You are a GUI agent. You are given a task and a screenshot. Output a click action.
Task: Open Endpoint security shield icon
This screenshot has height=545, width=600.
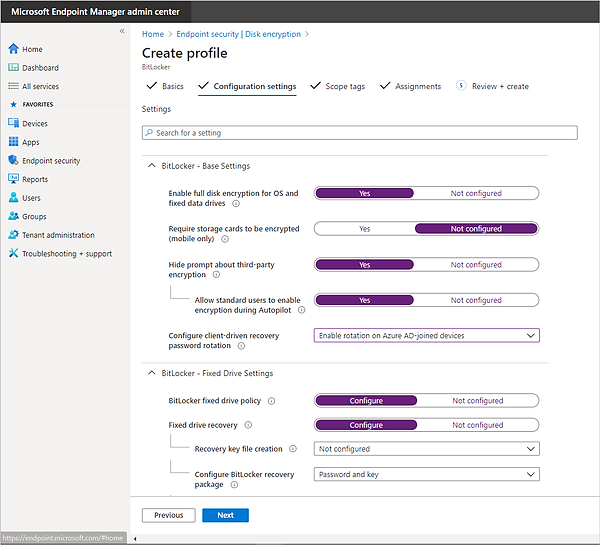click(x=13, y=161)
